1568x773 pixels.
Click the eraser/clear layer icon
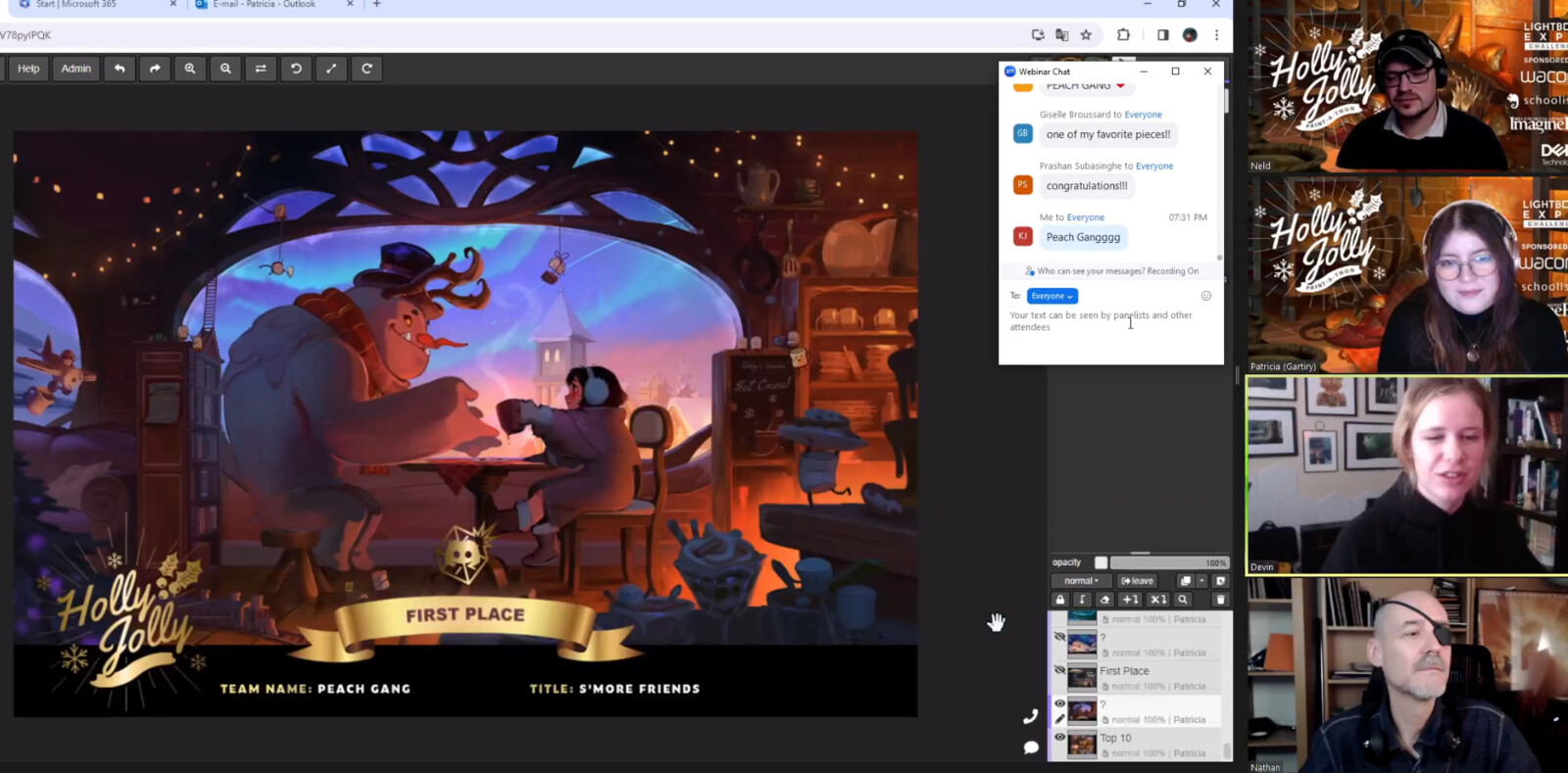1105,600
